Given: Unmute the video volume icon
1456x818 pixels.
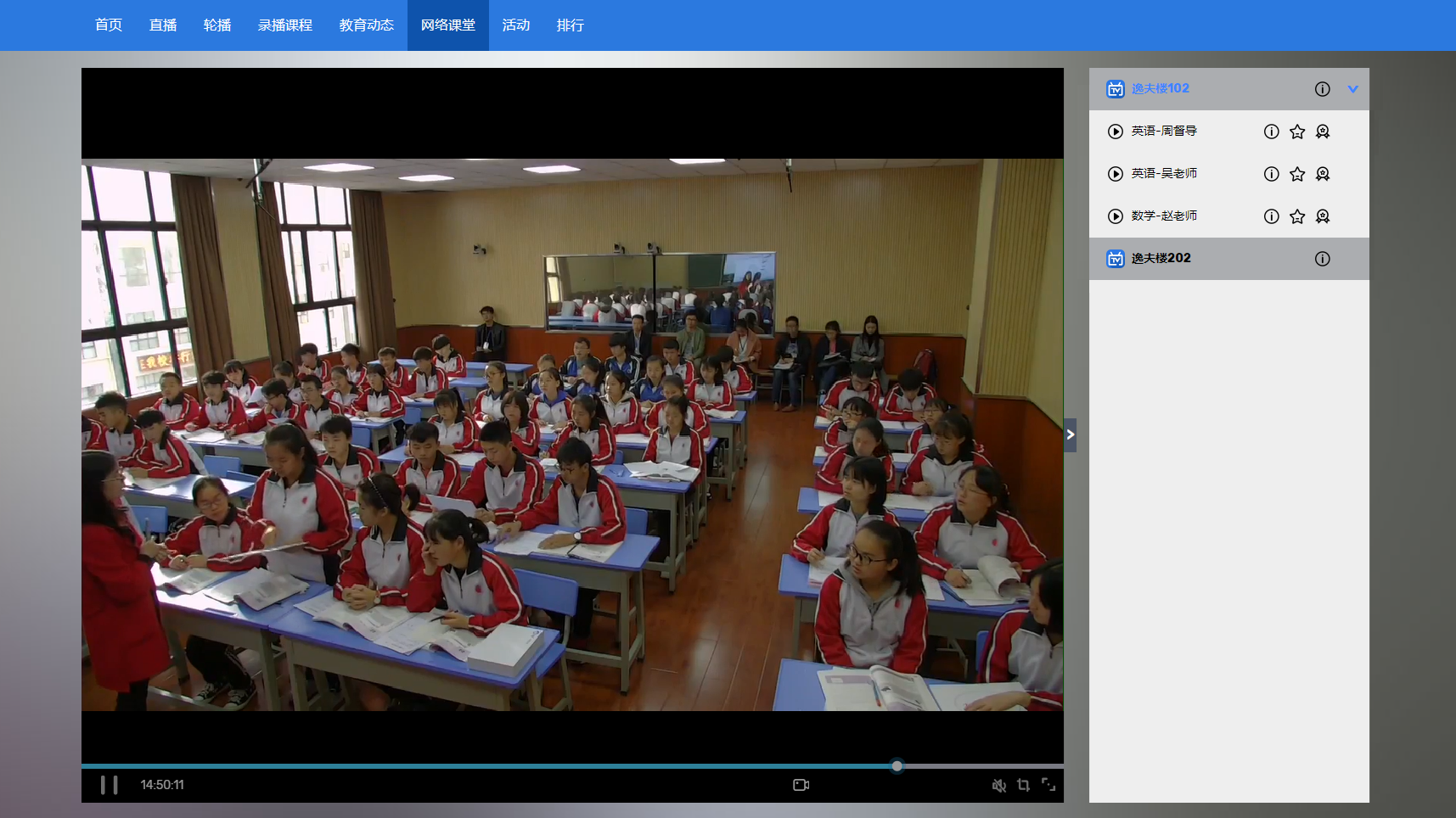Looking at the screenshot, I should (999, 786).
